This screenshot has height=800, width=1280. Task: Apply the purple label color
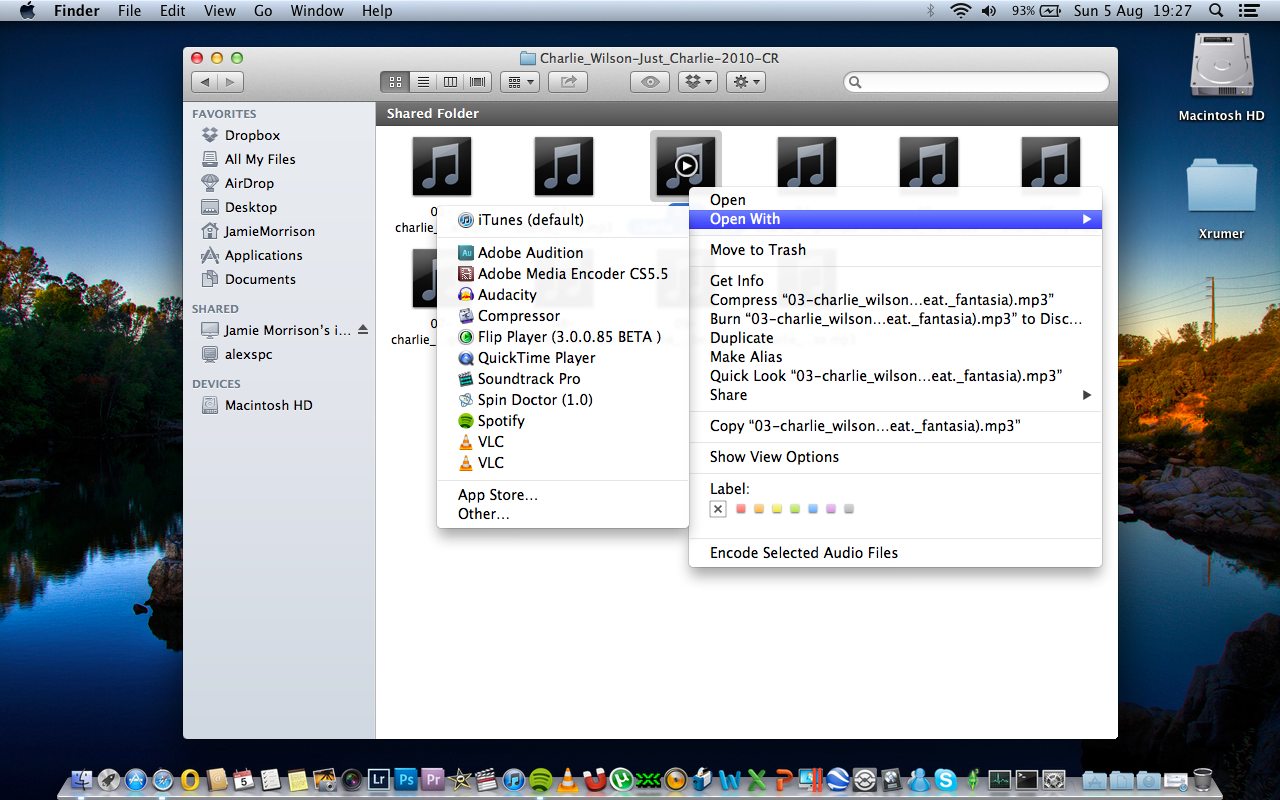coord(831,509)
